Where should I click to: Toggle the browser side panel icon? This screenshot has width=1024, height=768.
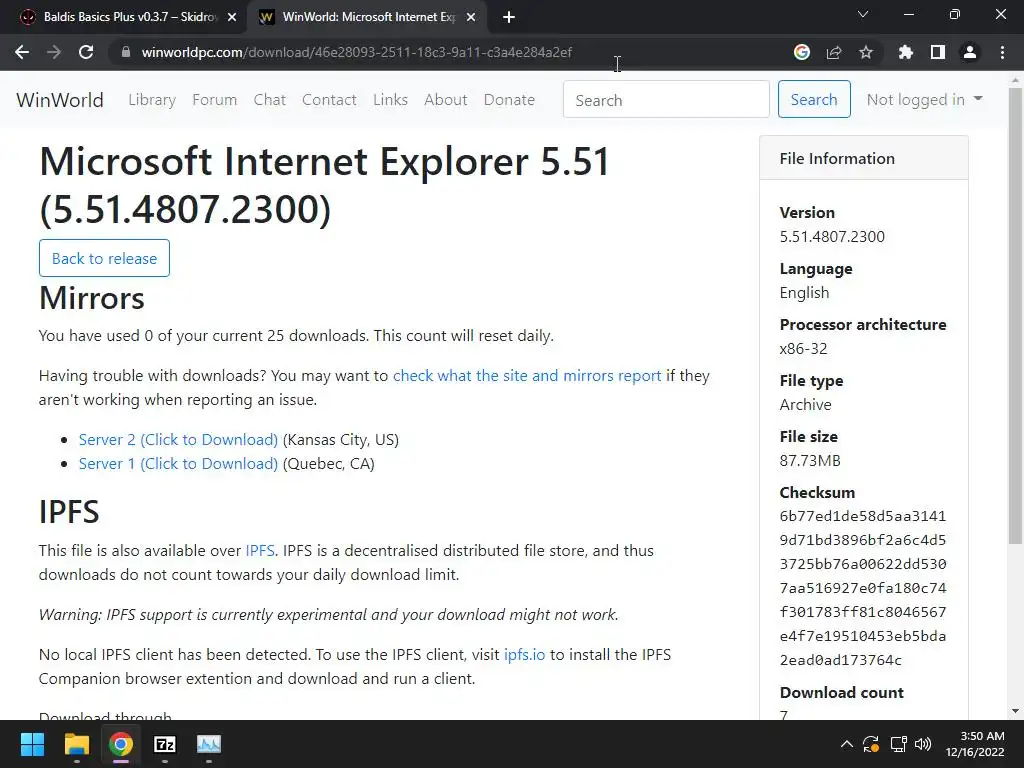tap(938, 52)
